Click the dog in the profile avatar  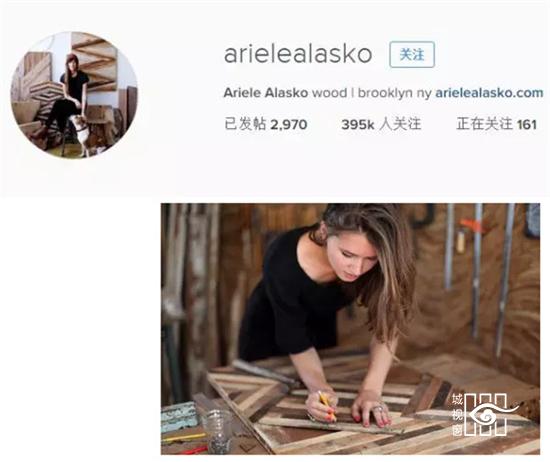(x=80, y=134)
